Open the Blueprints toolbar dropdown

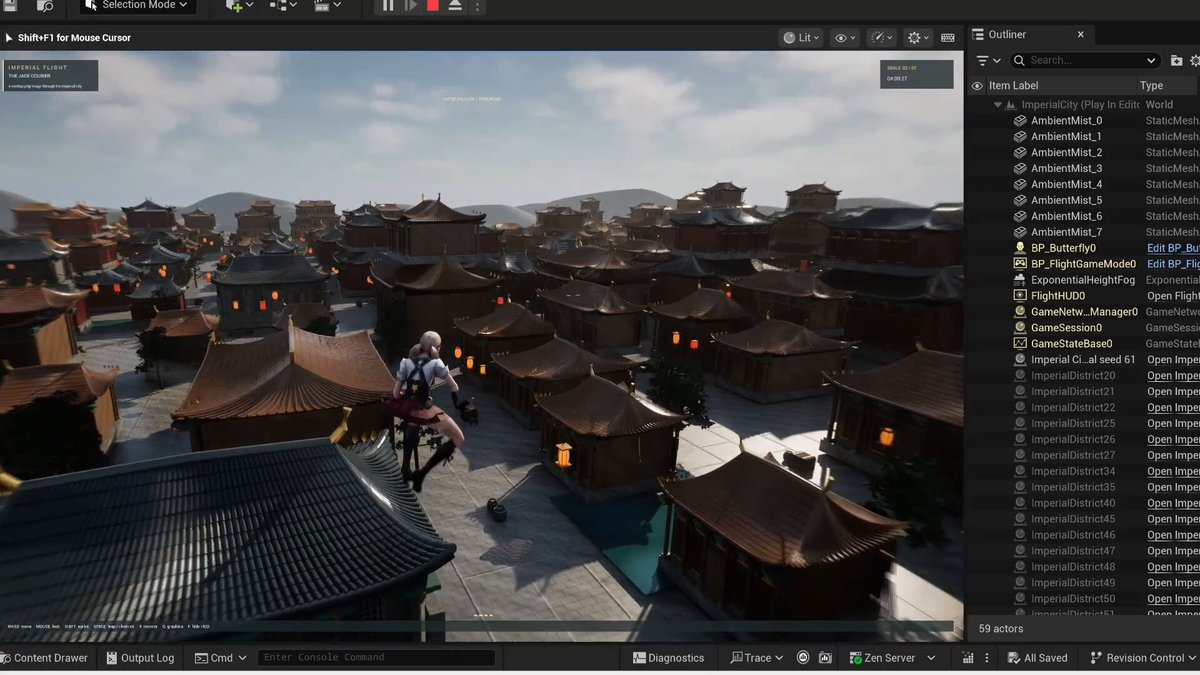click(x=283, y=6)
